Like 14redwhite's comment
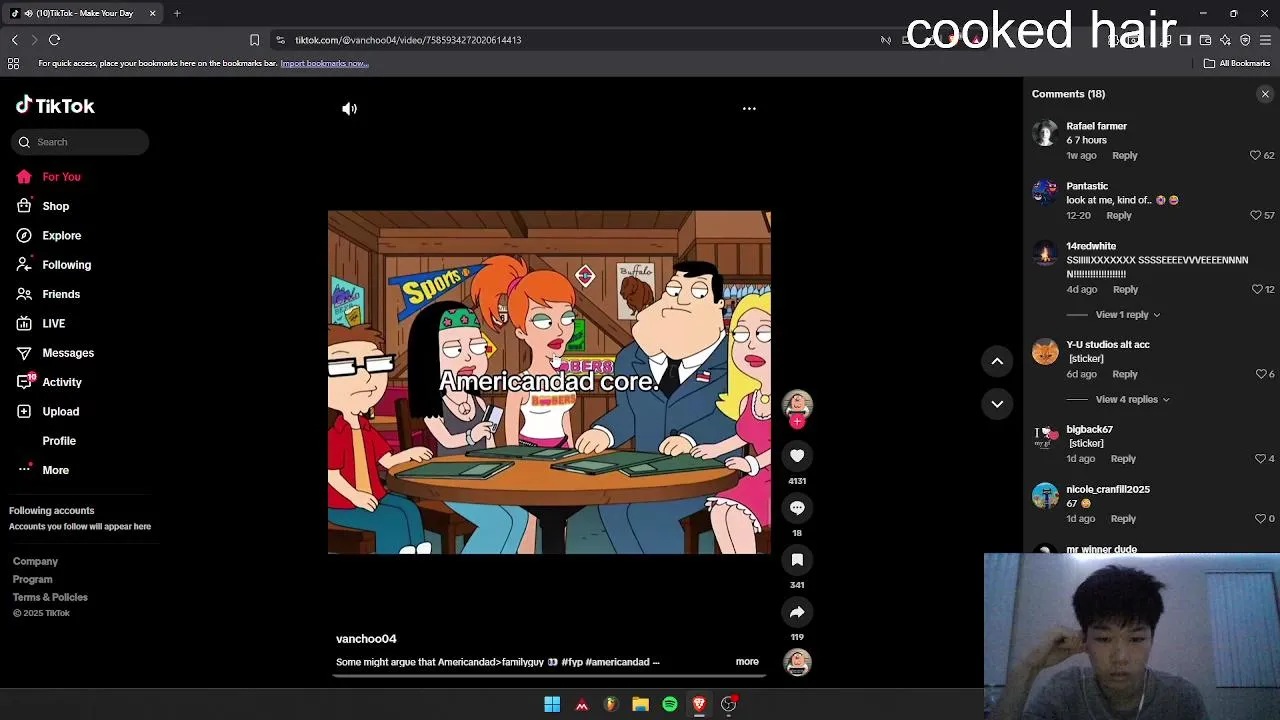 [x=1257, y=289]
